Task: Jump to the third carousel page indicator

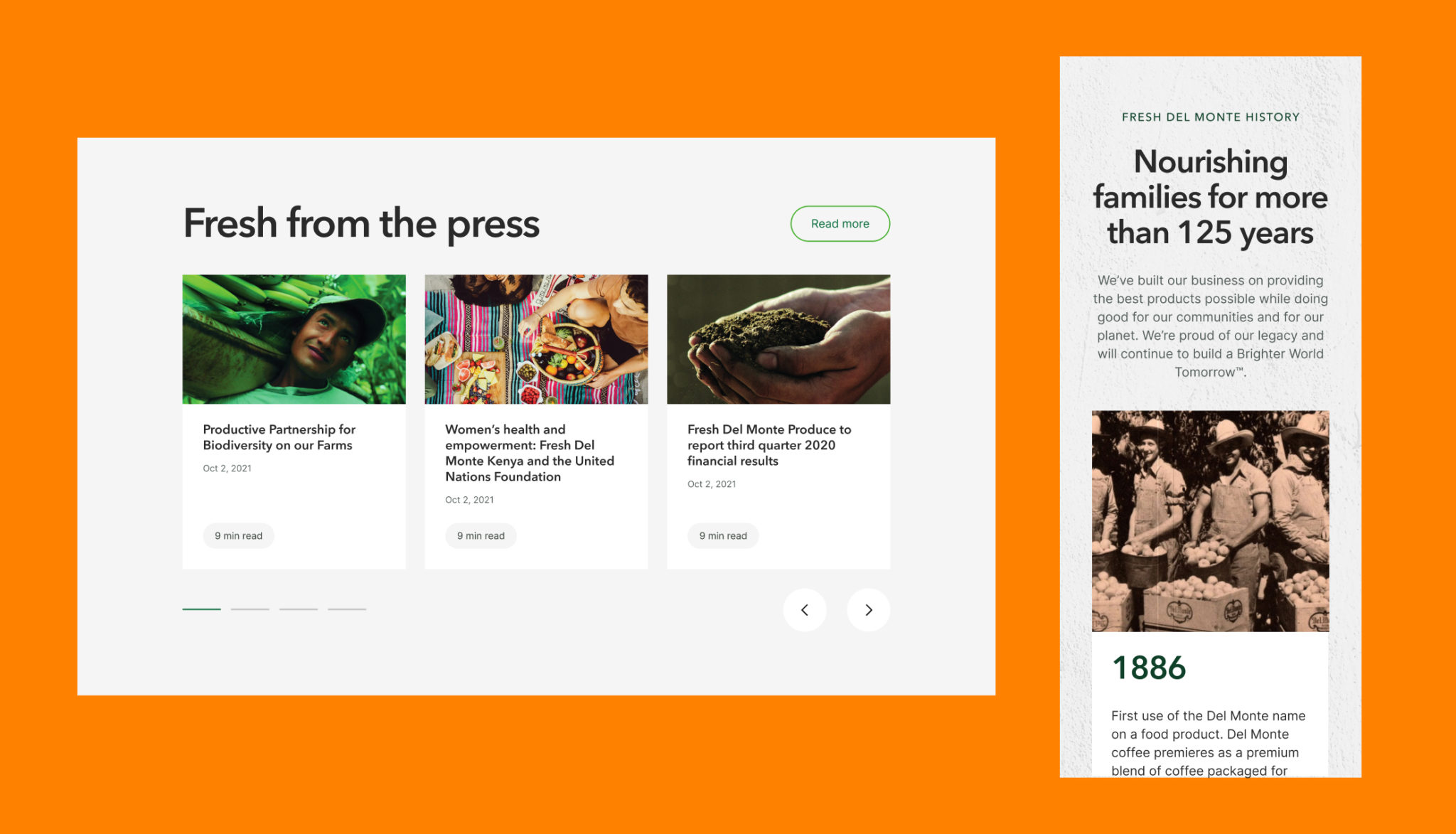Action: click(298, 609)
